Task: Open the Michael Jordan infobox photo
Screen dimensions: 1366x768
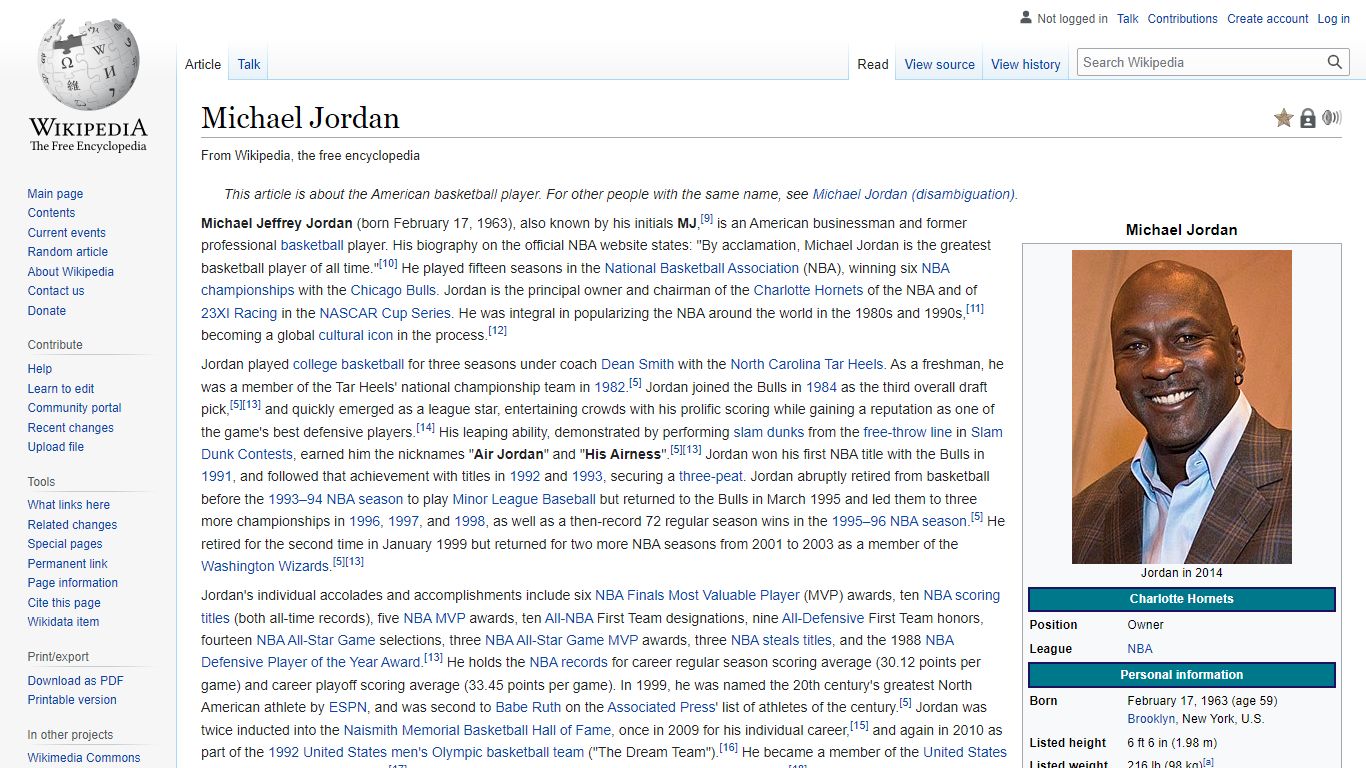Action: click(1182, 407)
